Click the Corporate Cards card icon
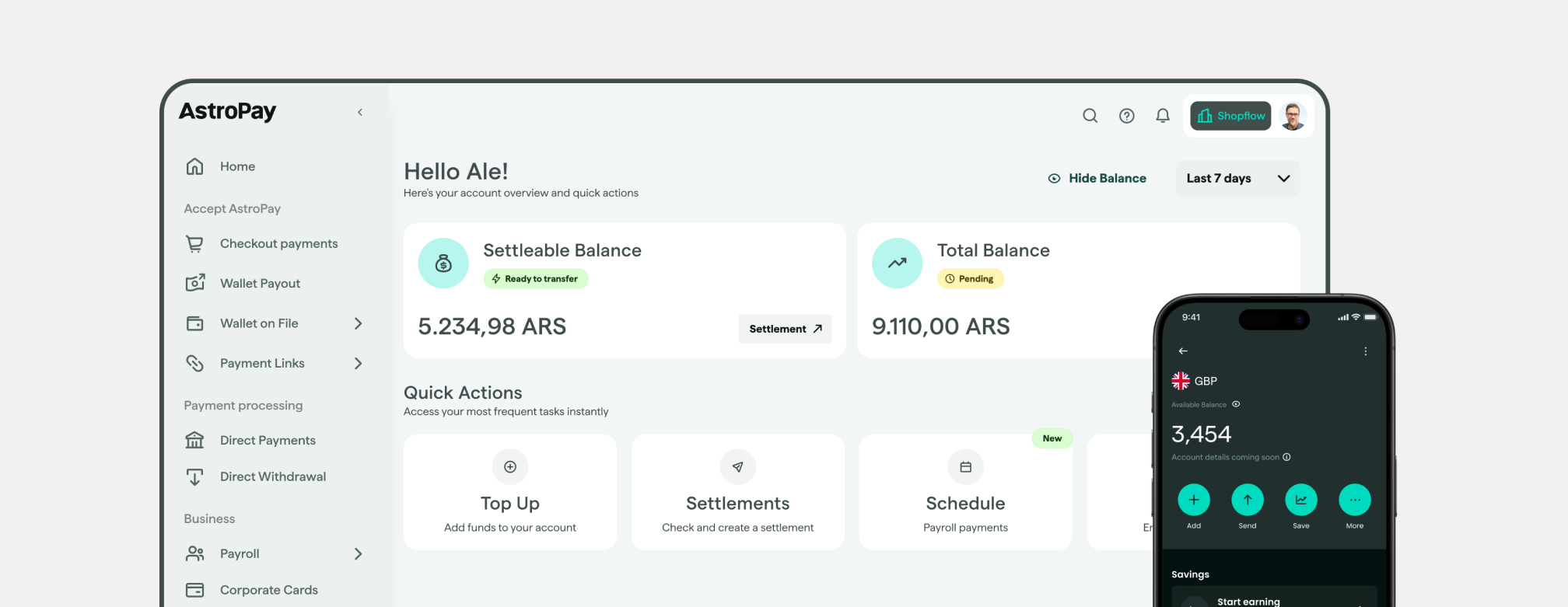This screenshot has width=1568, height=607. click(x=194, y=590)
